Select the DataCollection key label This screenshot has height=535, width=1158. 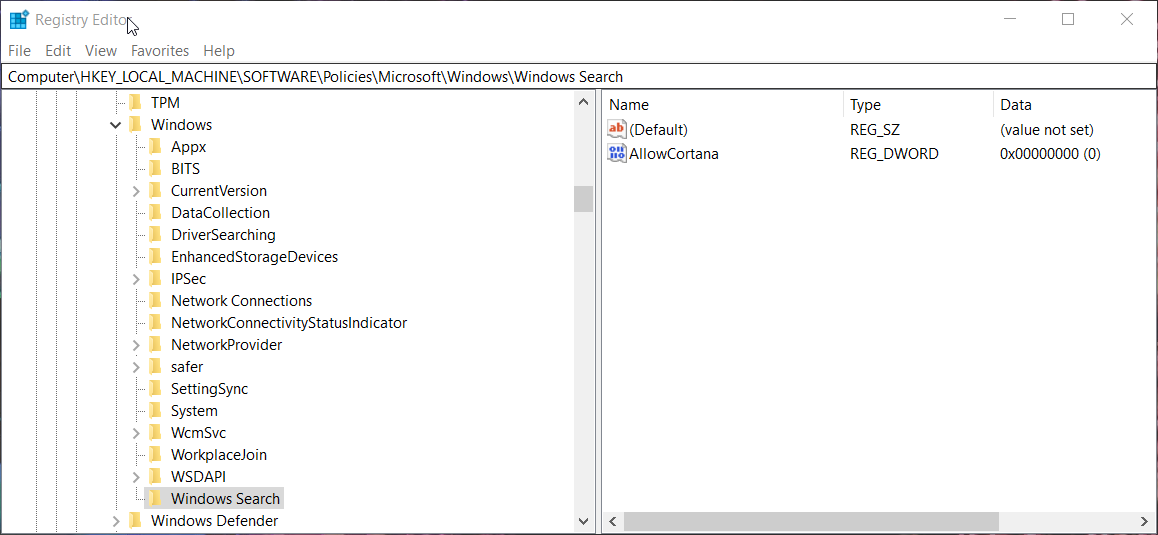click(220, 213)
